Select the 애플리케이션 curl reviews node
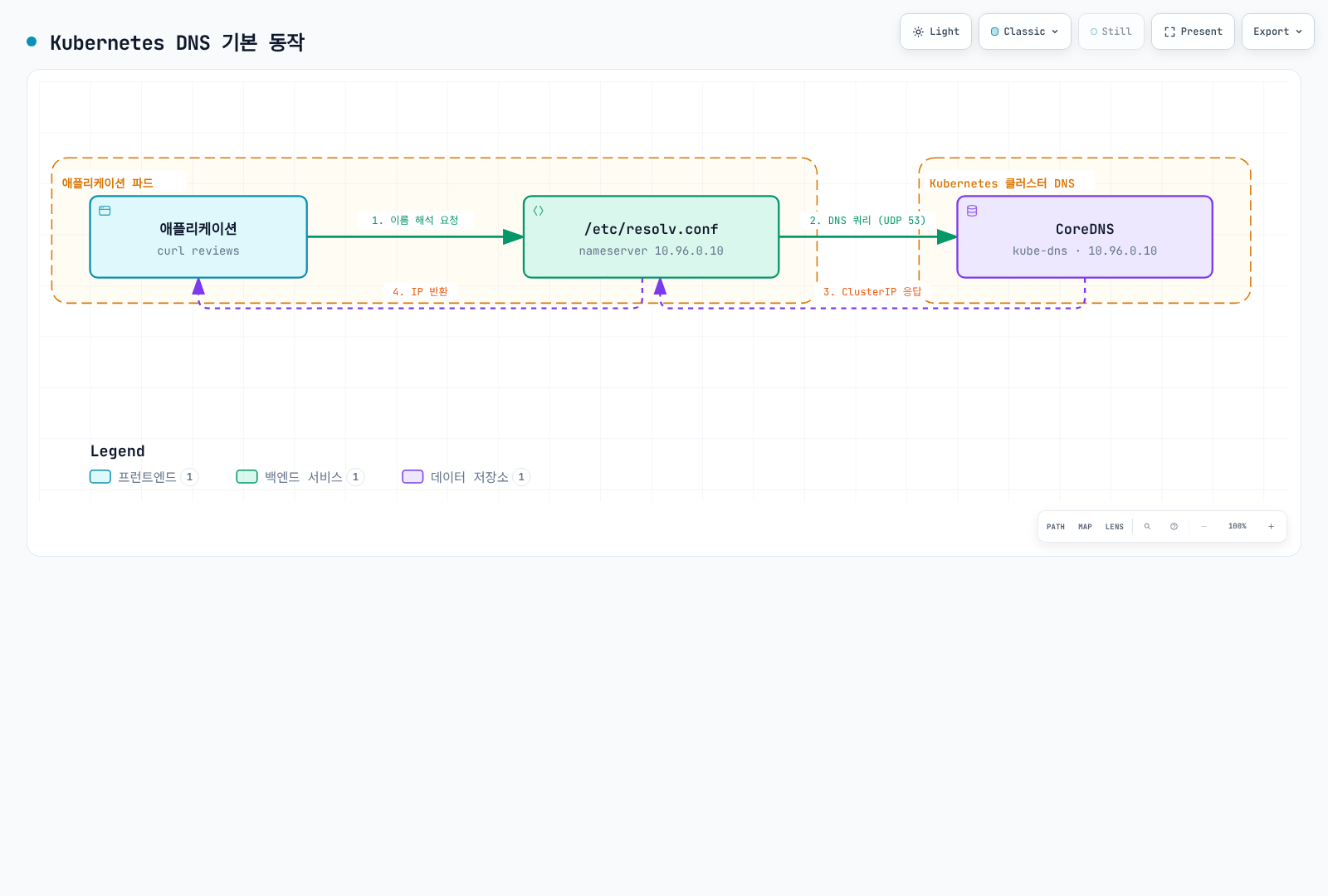This screenshot has width=1328, height=896. pos(198,237)
